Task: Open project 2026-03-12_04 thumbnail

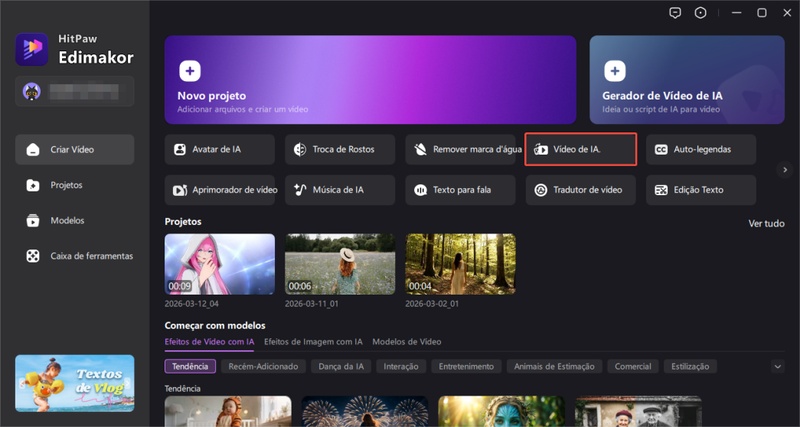Action: click(x=219, y=264)
